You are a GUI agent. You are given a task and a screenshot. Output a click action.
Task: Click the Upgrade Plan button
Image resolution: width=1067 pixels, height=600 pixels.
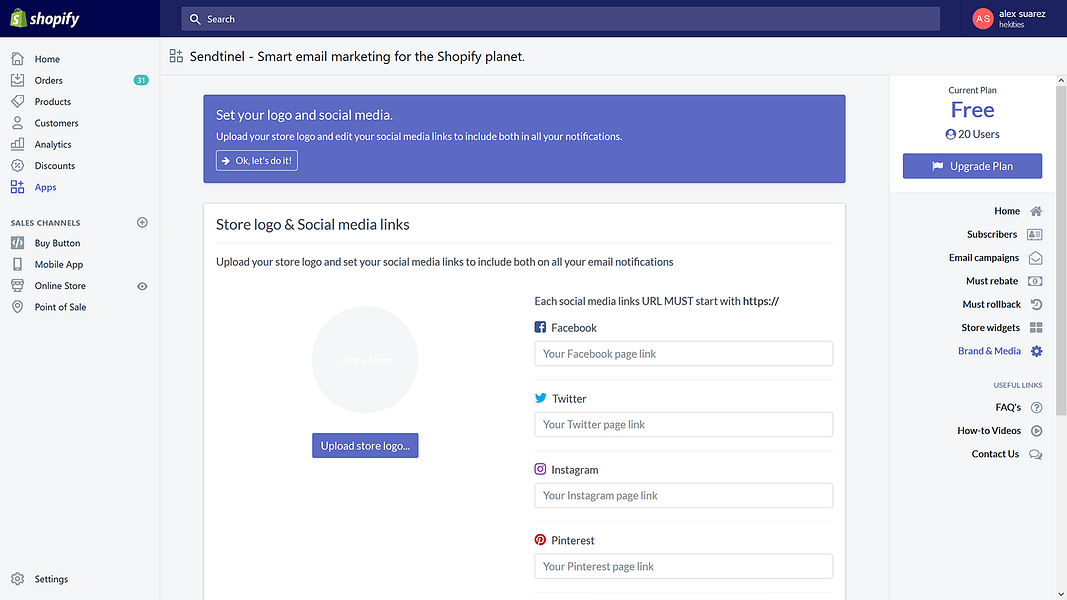pos(972,166)
